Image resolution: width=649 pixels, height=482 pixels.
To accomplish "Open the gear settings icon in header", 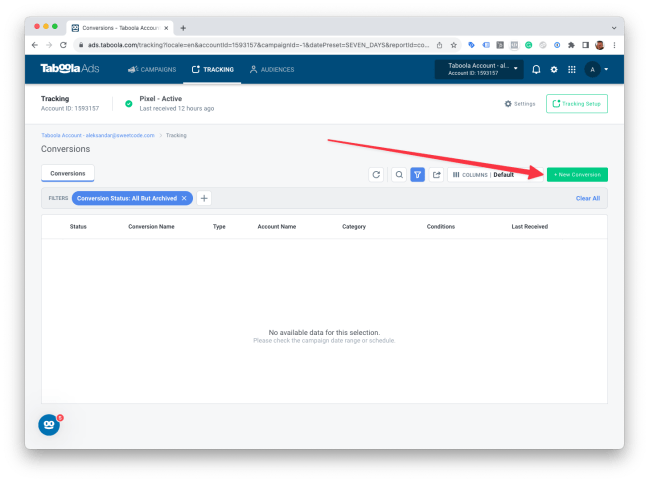I will [x=554, y=70].
